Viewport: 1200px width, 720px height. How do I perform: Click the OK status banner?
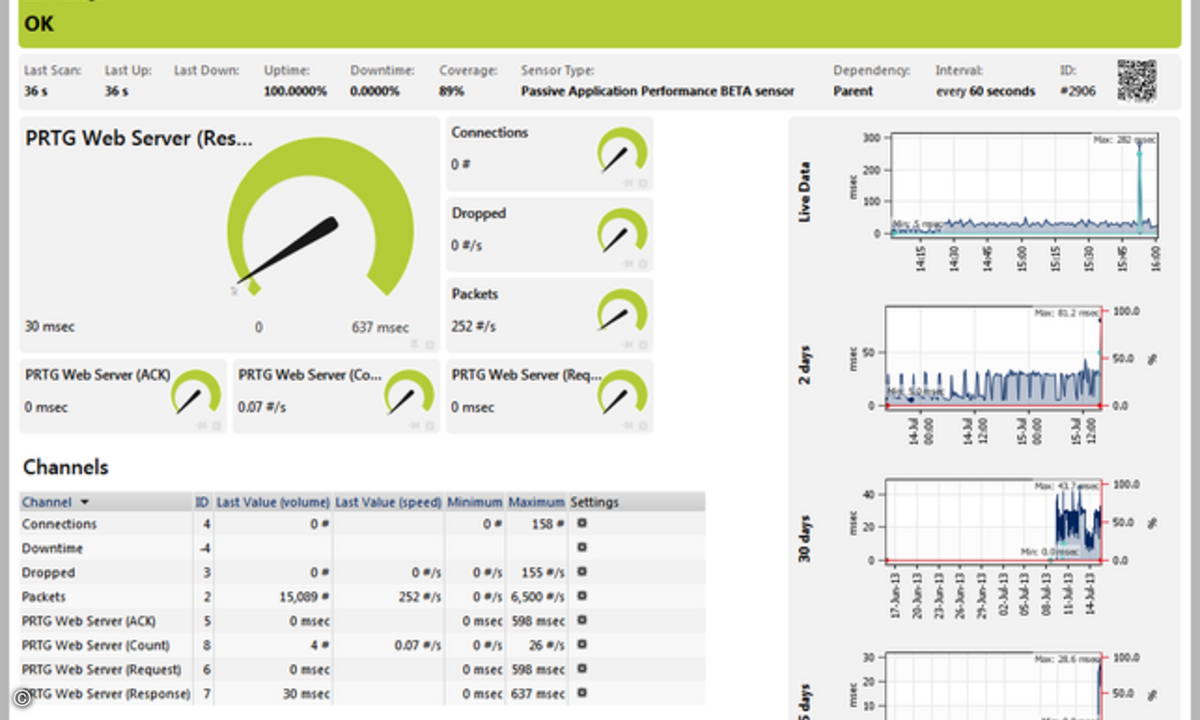click(x=599, y=24)
